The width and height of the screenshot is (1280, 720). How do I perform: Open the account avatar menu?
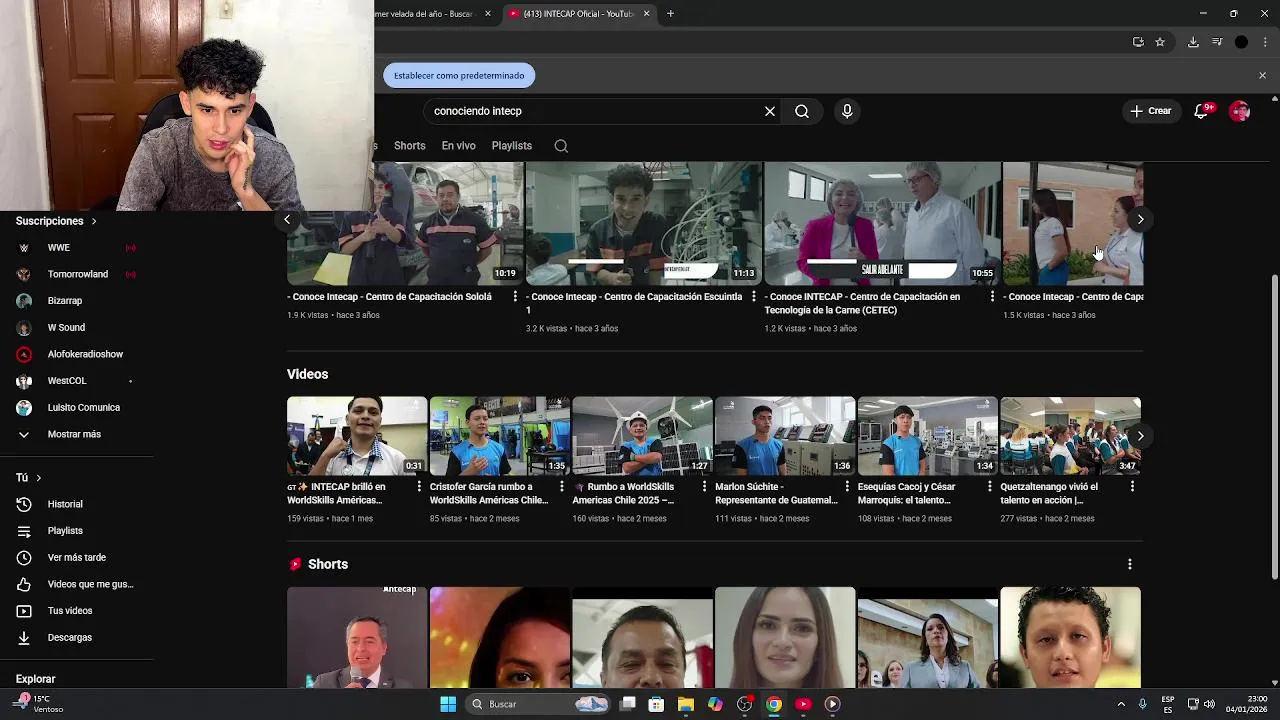pyautogui.click(x=1240, y=111)
